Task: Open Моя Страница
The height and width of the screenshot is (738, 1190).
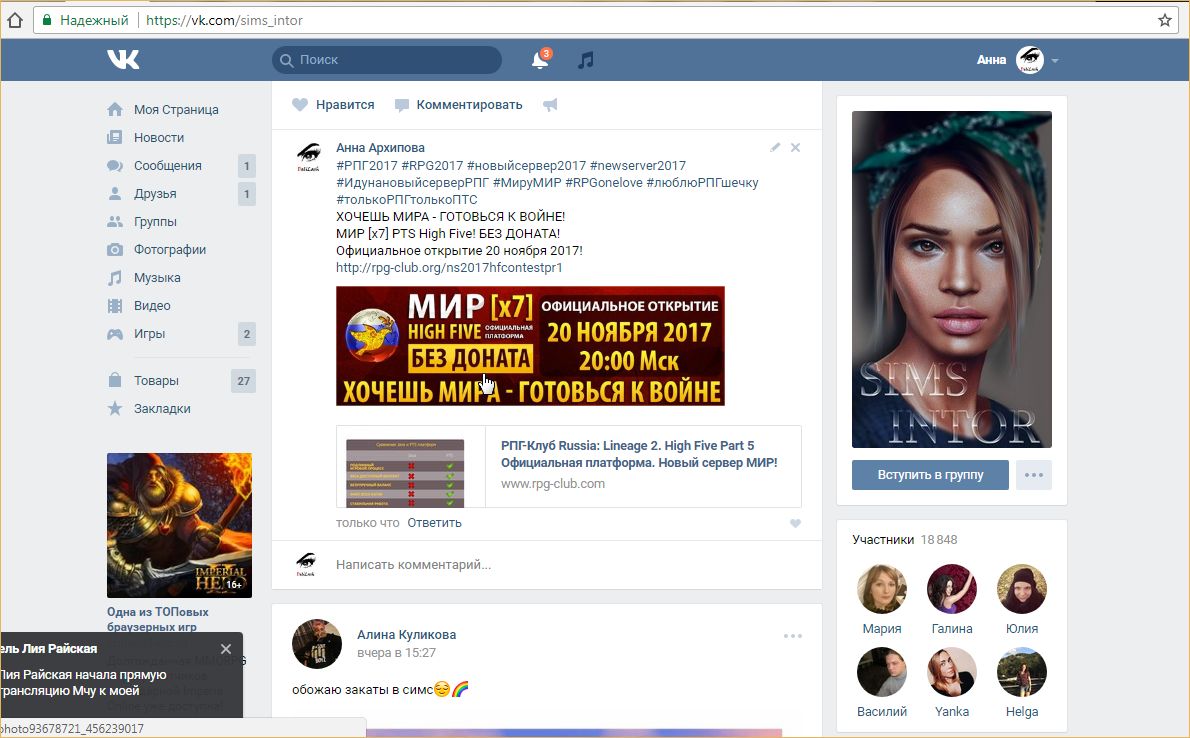Action: point(176,109)
